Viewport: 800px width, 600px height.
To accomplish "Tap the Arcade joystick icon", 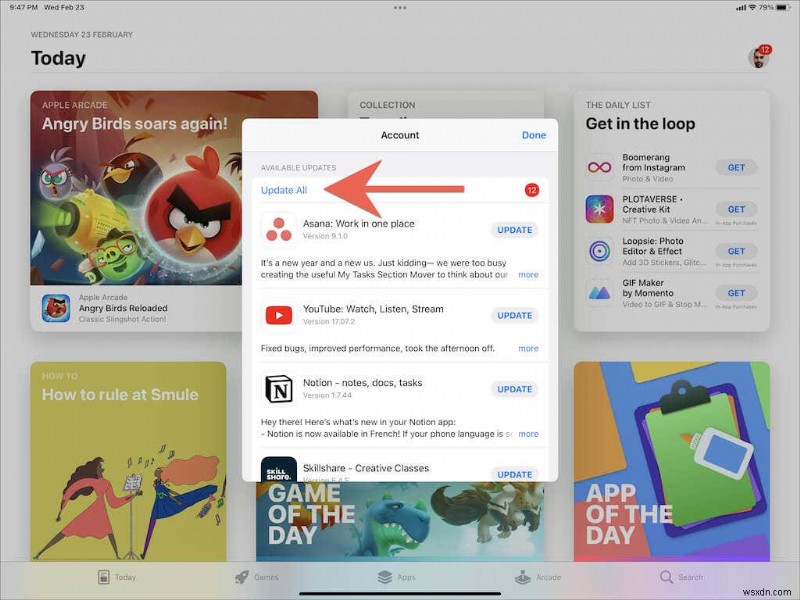I will coord(524,577).
